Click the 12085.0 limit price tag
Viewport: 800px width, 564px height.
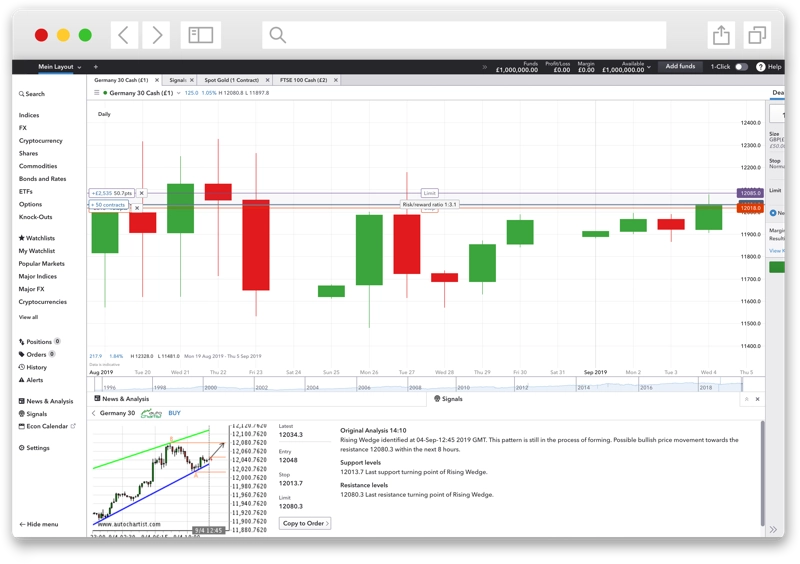750,193
